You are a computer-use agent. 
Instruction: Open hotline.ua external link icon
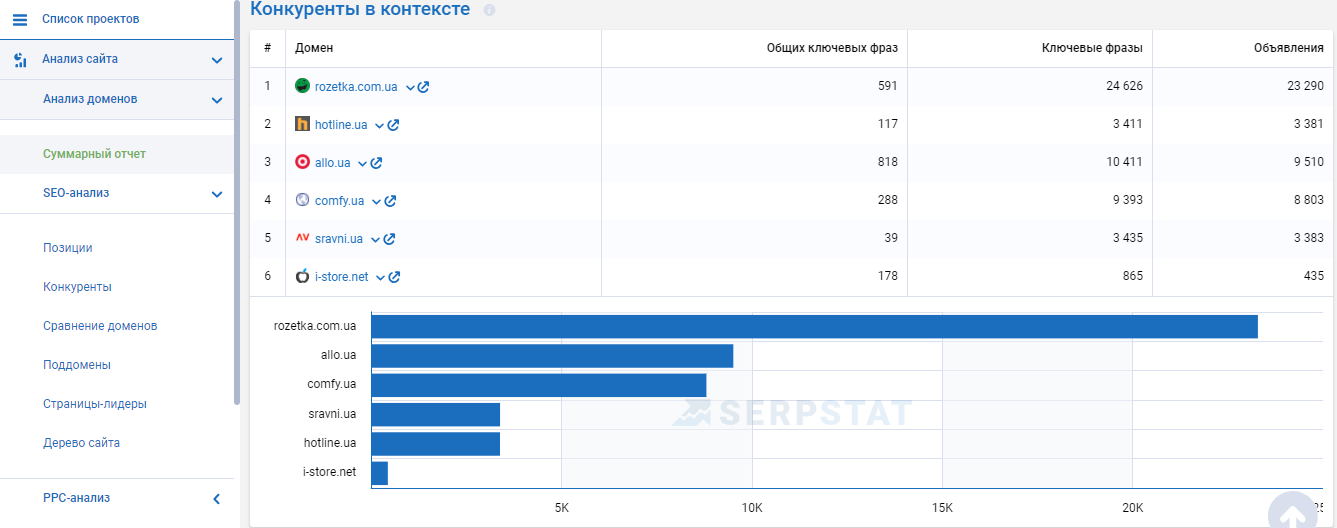point(393,125)
